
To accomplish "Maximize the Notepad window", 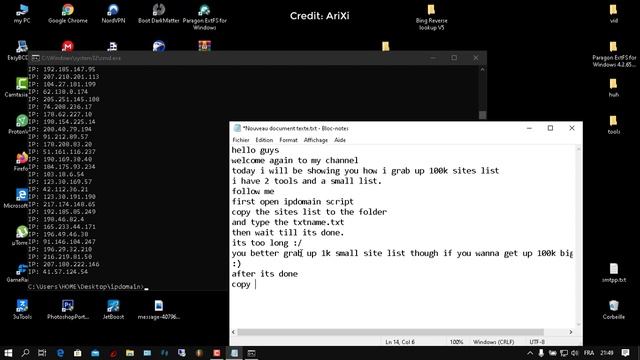I will [x=550, y=128].
